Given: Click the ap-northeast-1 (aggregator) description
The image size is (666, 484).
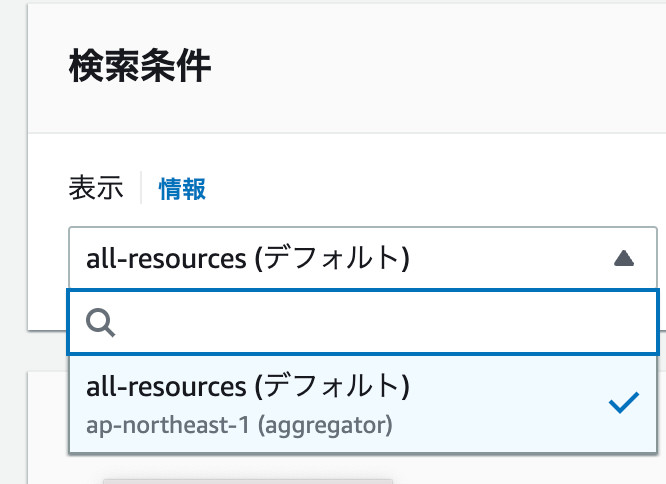Looking at the screenshot, I should 239,425.
